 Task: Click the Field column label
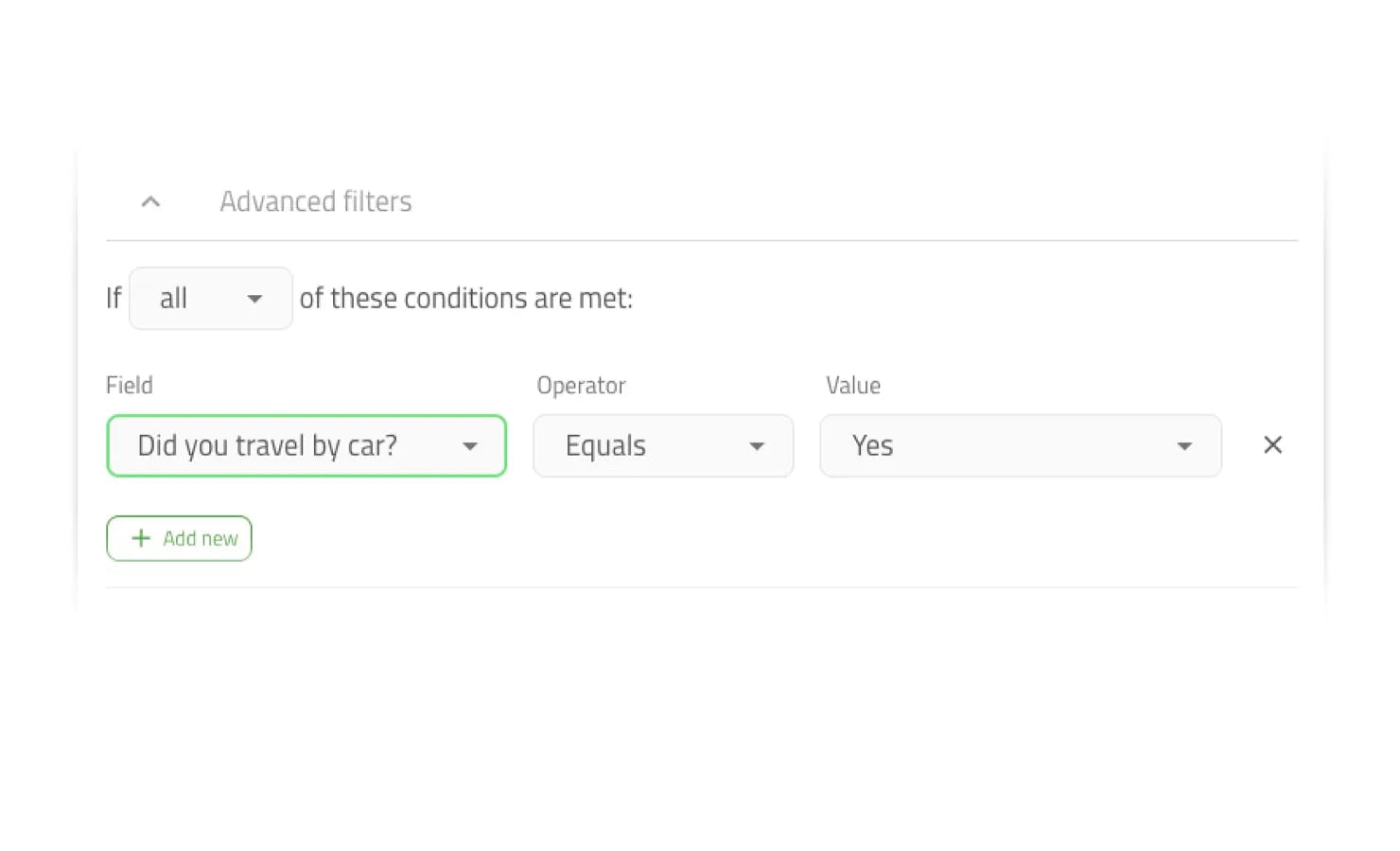pyautogui.click(x=130, y=386)
